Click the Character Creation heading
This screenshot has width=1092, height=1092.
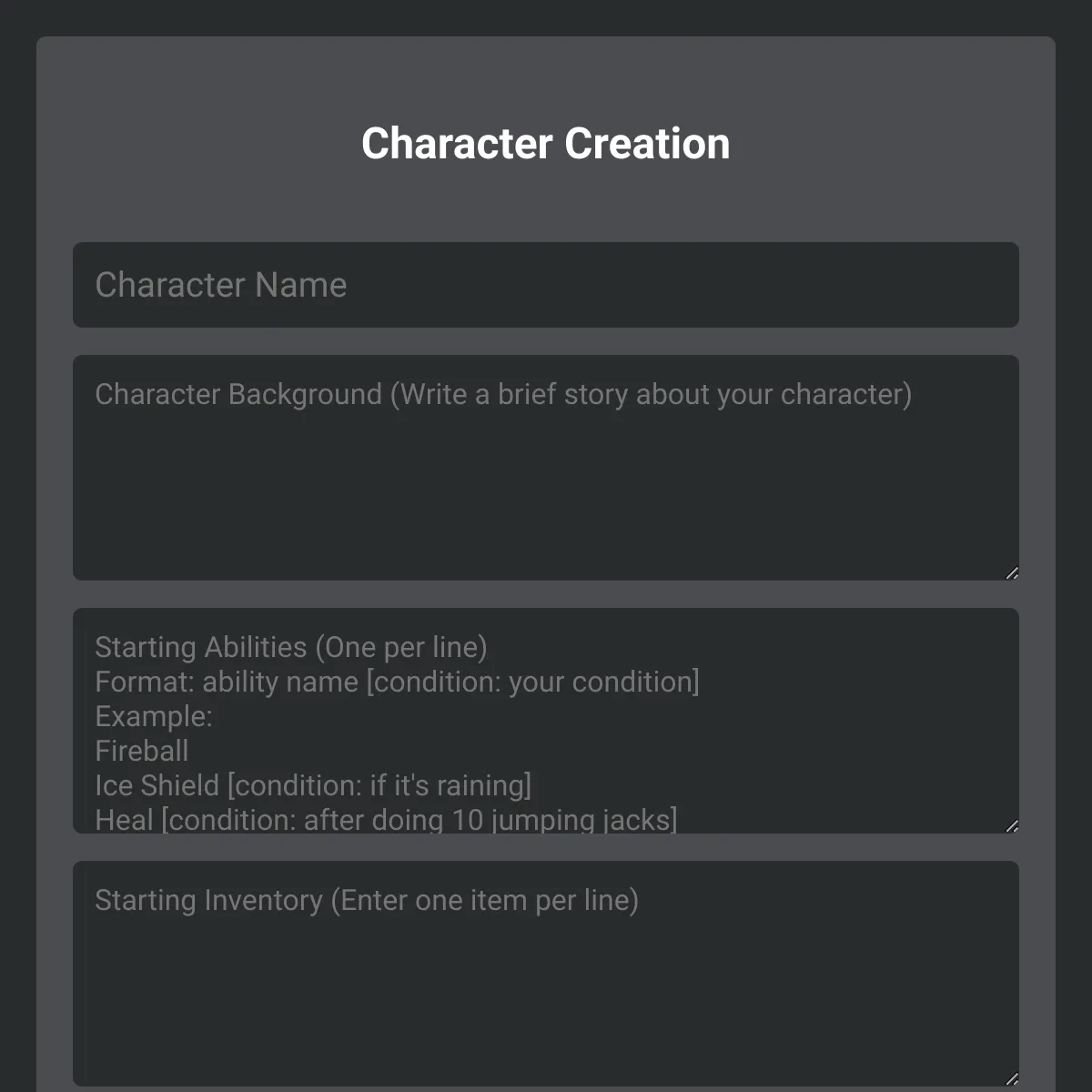coord(546,144)
